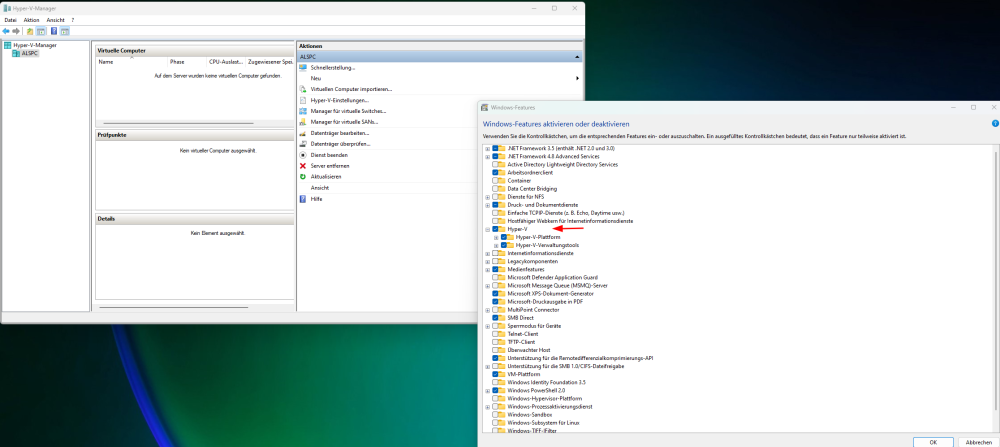Collapse the Hyper-V tree node
Image resolution: width=1000 pixels, height=447 pixels.
pos(487,229)
